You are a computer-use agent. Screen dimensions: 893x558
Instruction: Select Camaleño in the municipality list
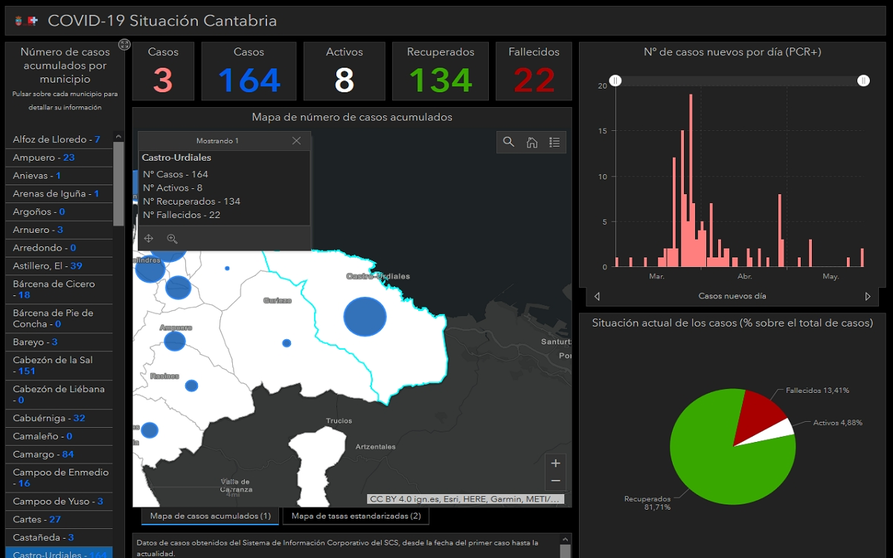coord(59,436)
